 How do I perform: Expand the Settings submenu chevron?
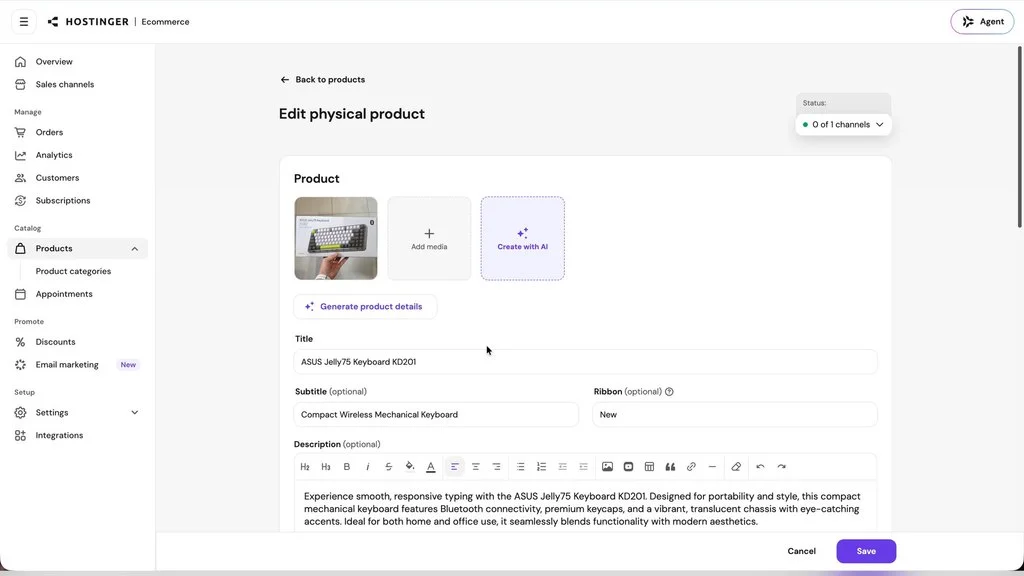(135, 413)
